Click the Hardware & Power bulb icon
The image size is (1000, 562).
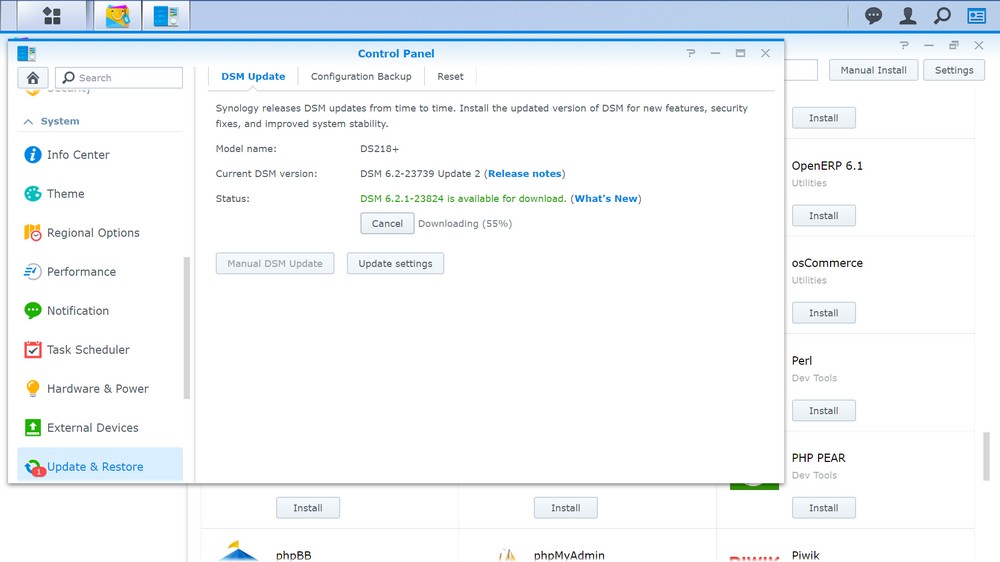point(33,388)
